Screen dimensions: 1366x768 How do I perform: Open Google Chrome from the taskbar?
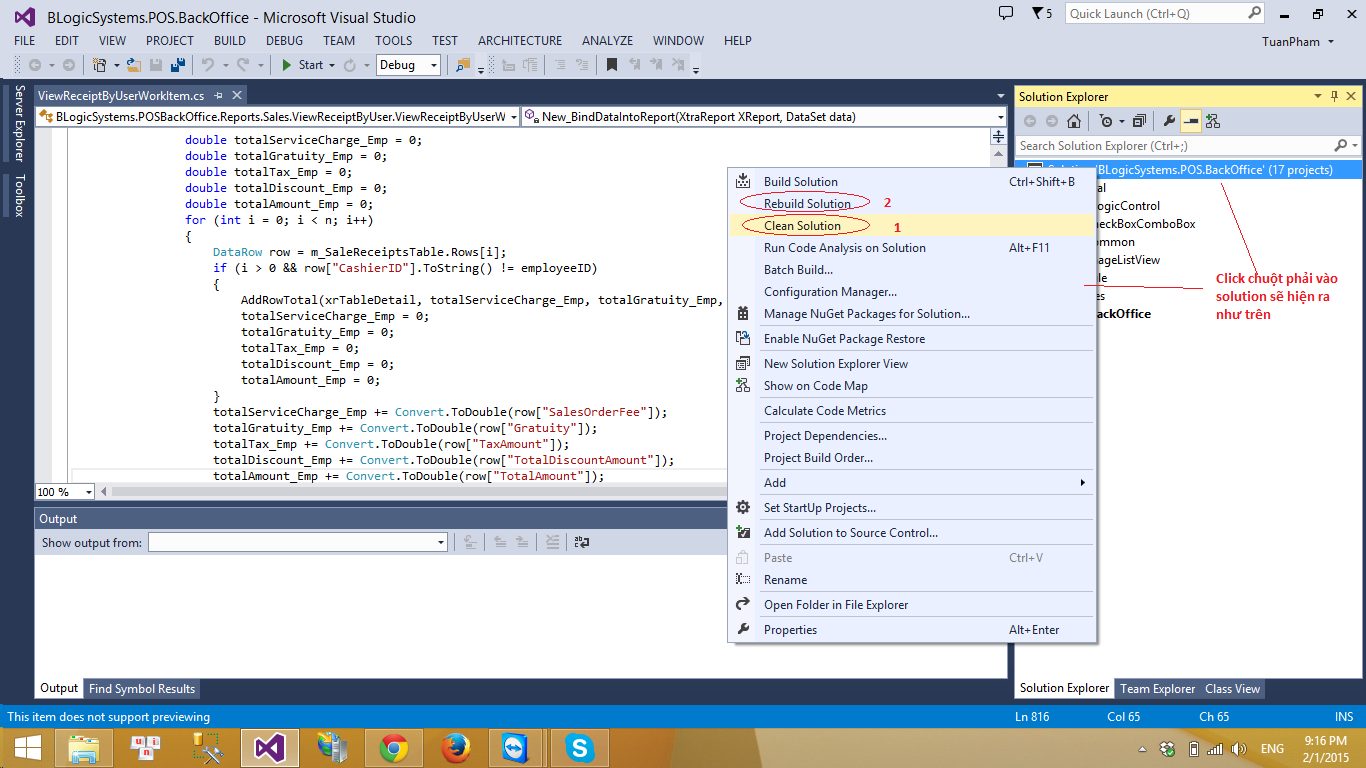pyautogui.click(x=393, y=747)
